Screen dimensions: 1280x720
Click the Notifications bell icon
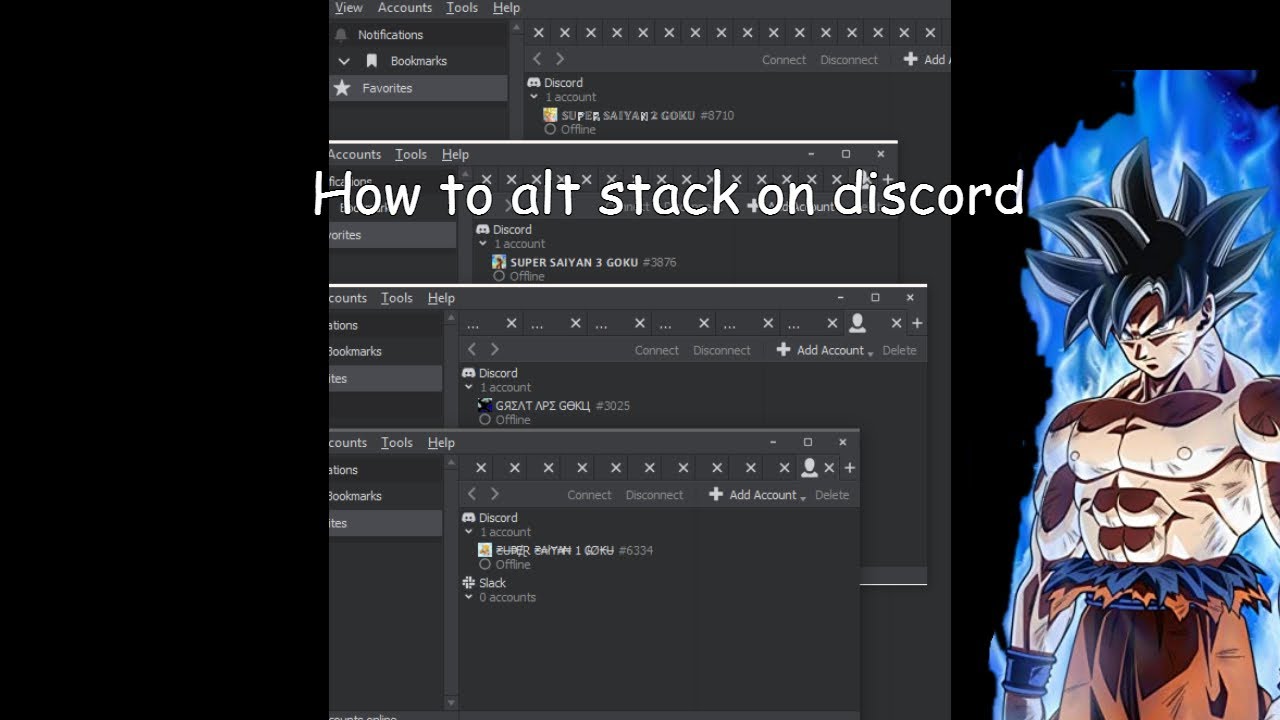[x=342, y=35]
